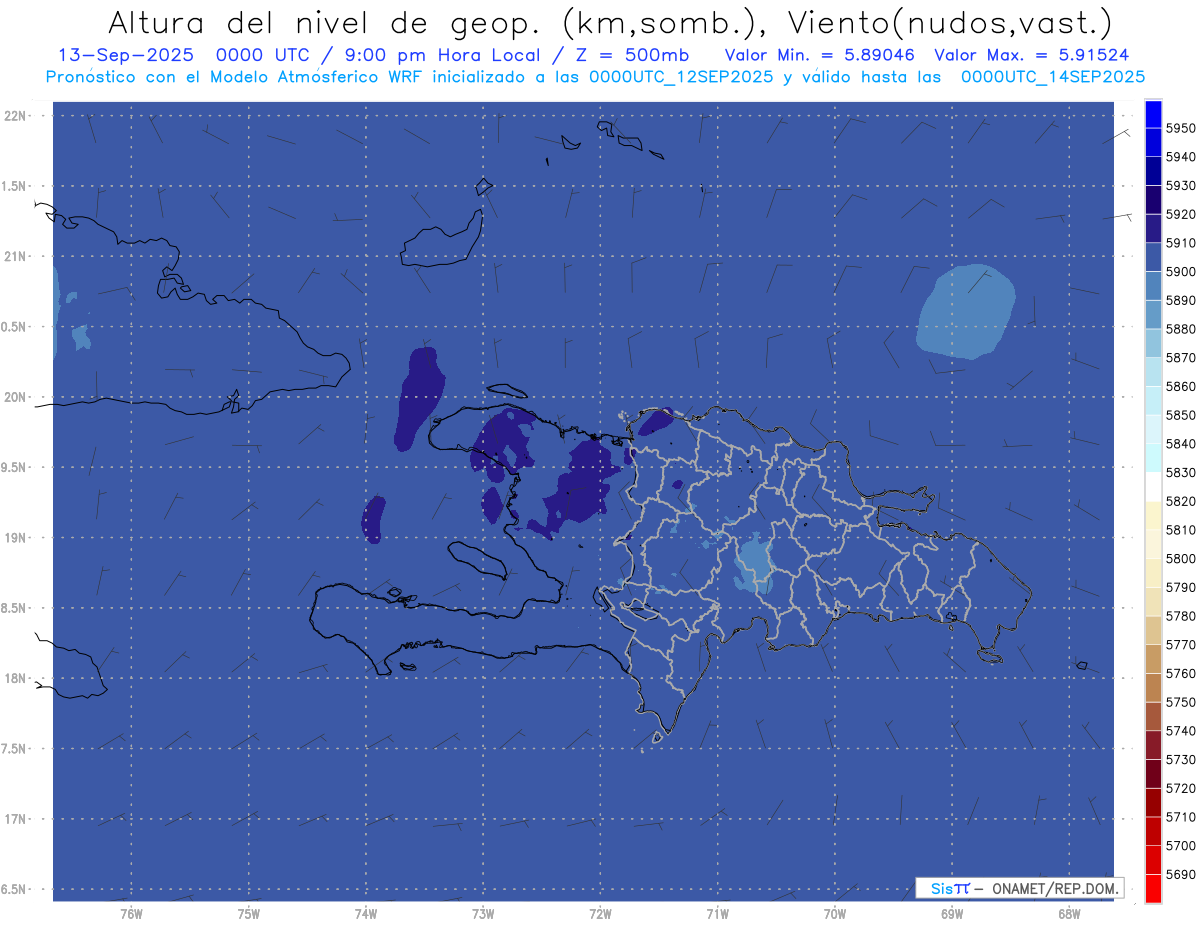Click the '1.5N' latitude label
The width and height of the screenshot is (1200, 927).
click(15, 186)
